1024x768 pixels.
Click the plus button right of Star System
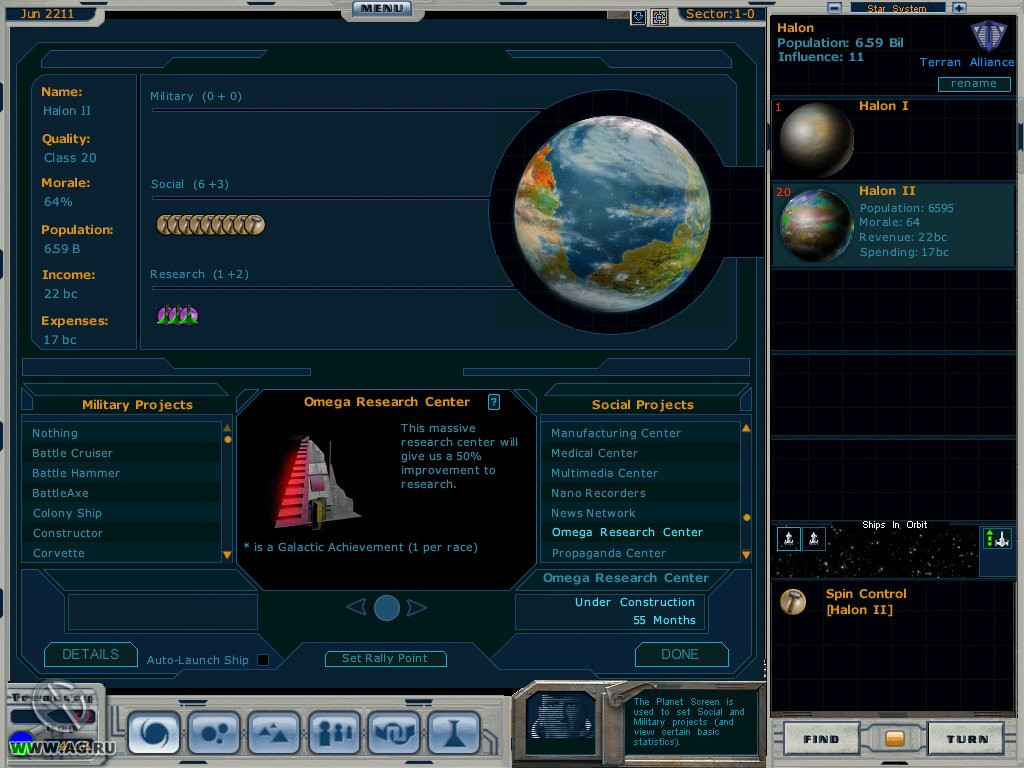[x=959, y=8]
